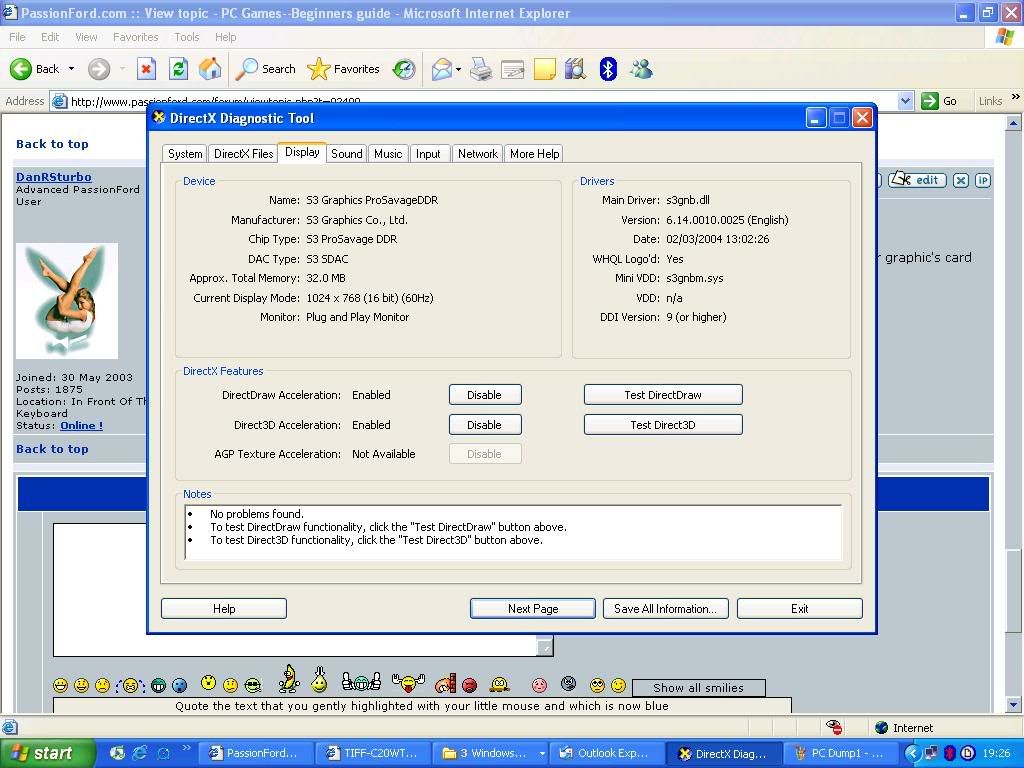Expand the Links toolbar chevron
This screenshot has height=768, width=1024.
coord(1016,97)
